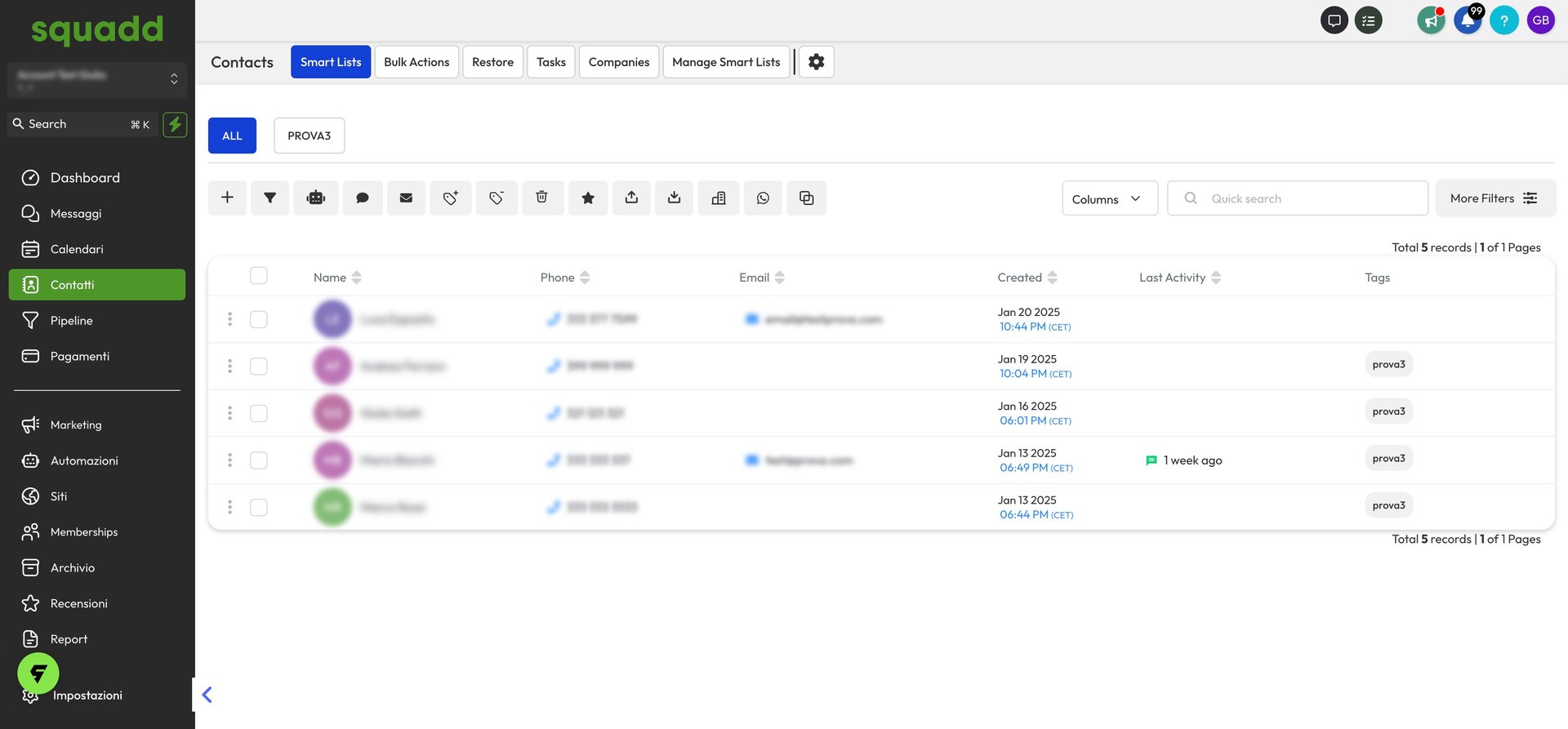This screenshot has height=729, width=1568.
Task: Click the green floating chat widget icon
Action: coord(38,673)
